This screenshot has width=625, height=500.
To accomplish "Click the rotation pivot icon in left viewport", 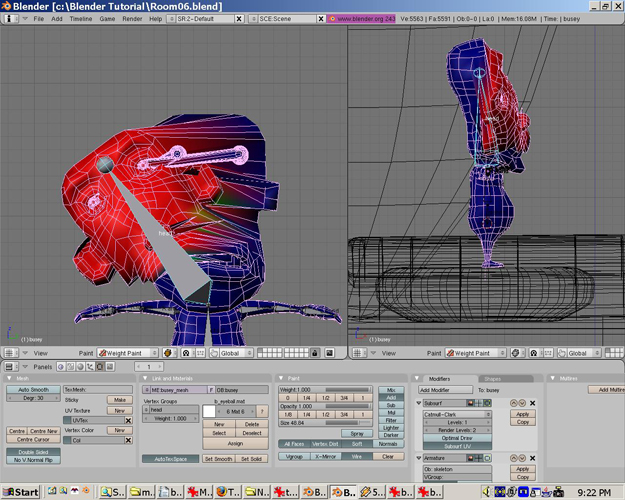I will [x=186, y=353].
